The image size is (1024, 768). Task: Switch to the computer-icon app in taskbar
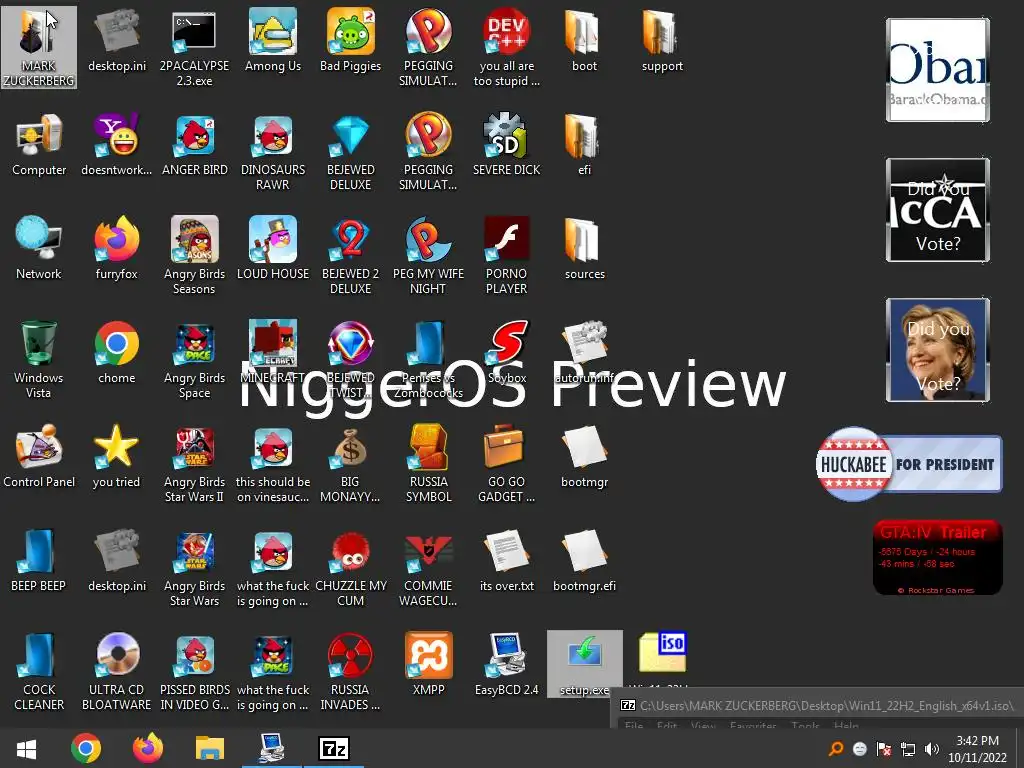[x=272, y=748]
